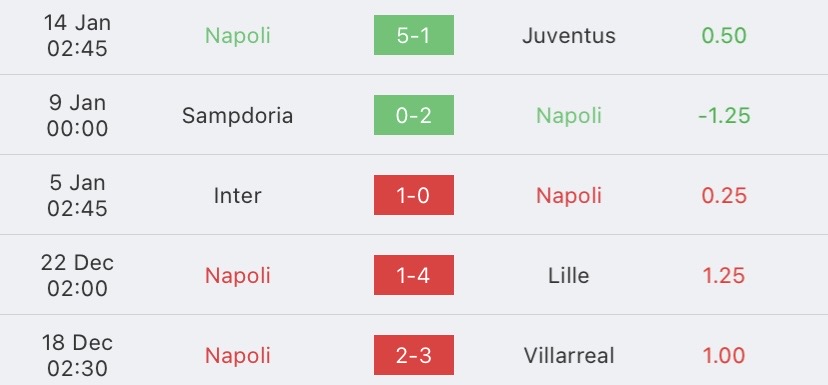Select green Napoli in the 14 Jan row
This screenshot has width=828, height=385.
coord(237,36)
